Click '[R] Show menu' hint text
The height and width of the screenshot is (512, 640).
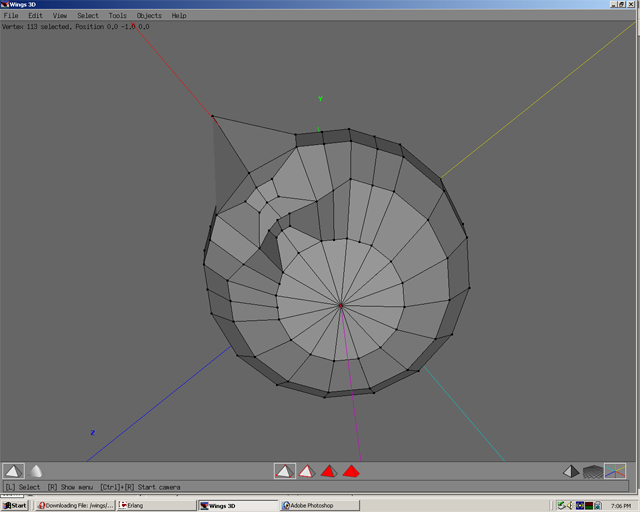pos(70,487)
